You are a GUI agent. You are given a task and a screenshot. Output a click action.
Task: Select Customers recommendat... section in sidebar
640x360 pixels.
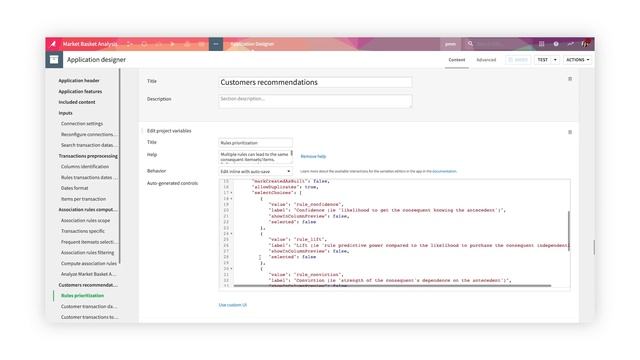coord(88,285)
